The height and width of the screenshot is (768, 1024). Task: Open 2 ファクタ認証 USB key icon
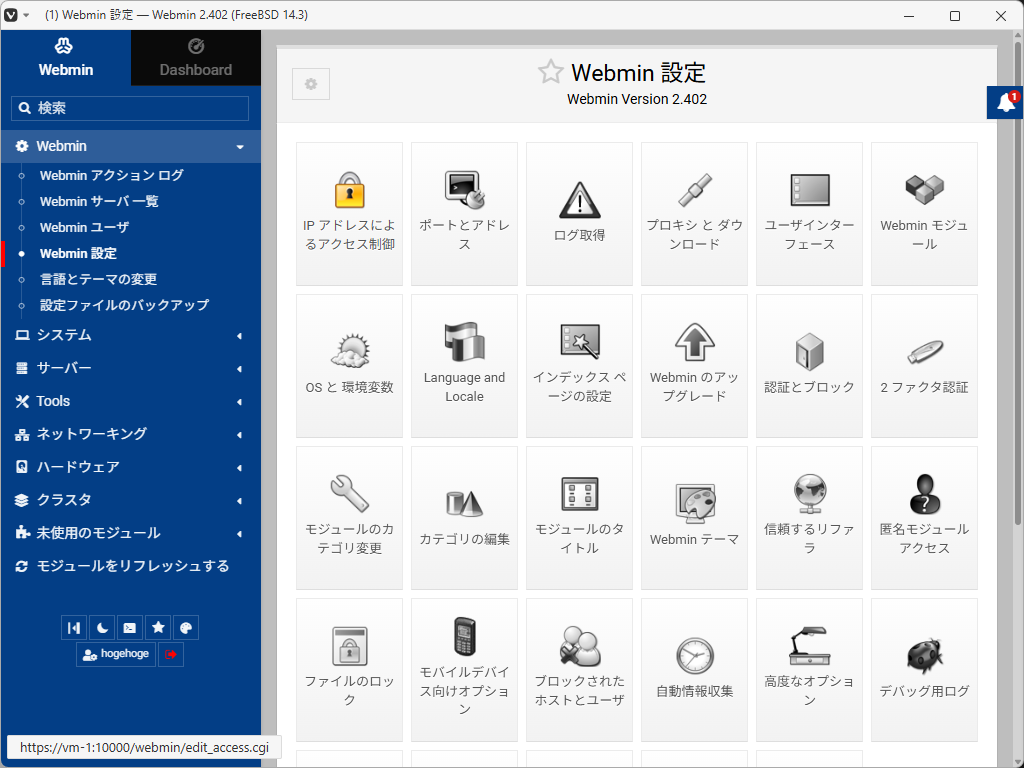tap(924, 352)
